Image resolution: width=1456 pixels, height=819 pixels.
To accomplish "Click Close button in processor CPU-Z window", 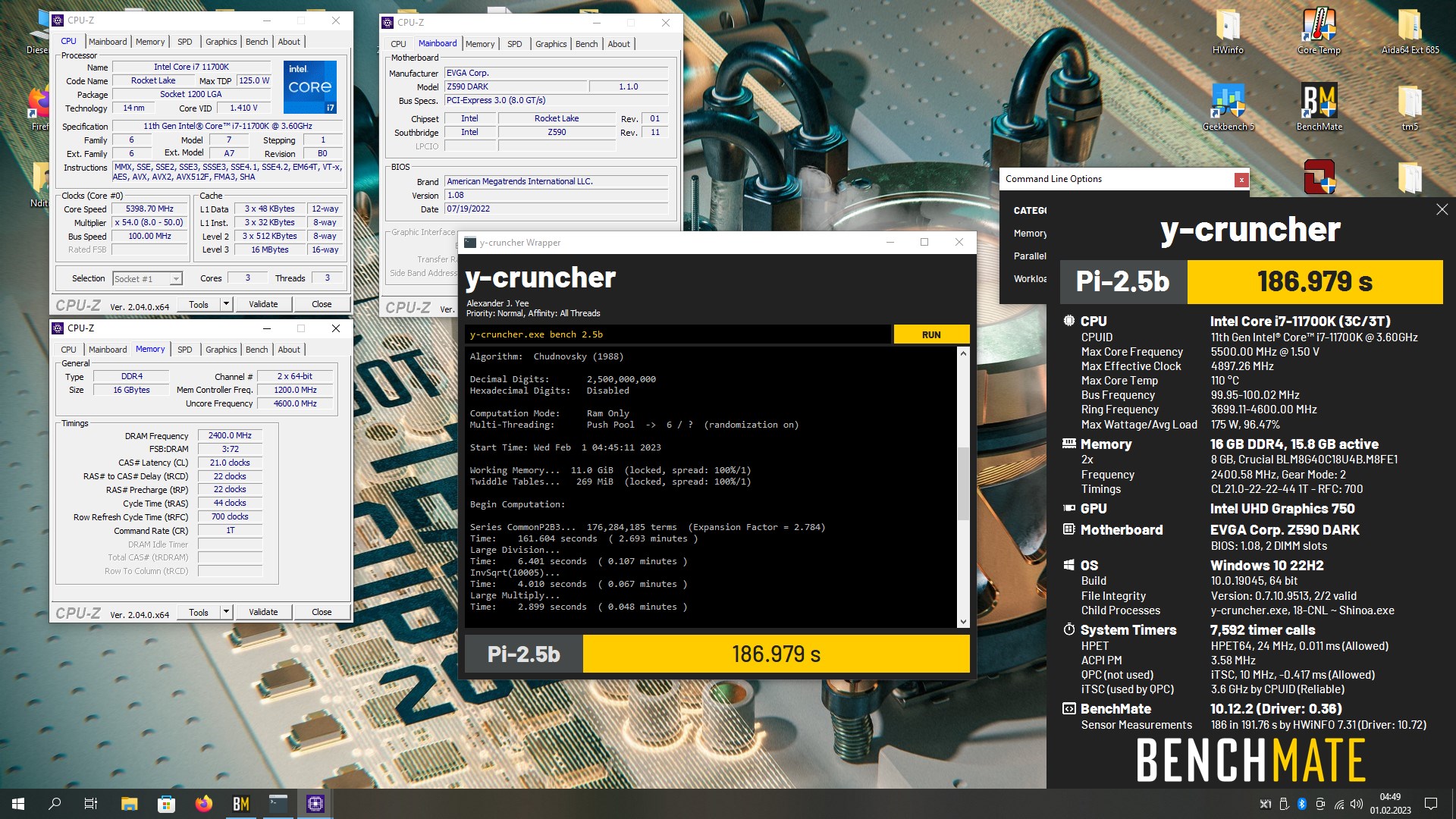I will click(322, 304).
